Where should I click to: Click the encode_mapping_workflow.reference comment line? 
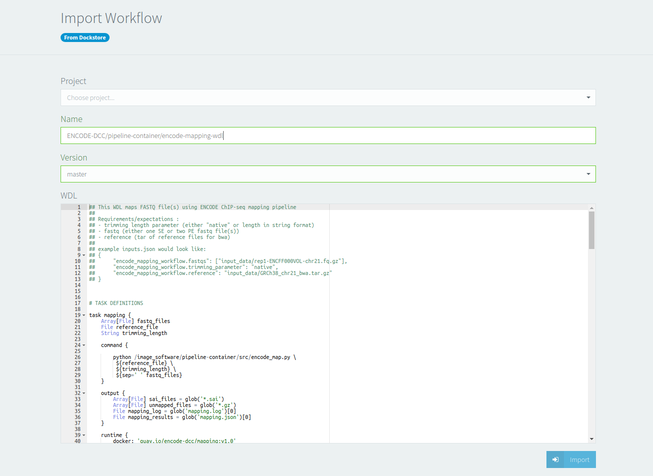[x=210, y=273]
